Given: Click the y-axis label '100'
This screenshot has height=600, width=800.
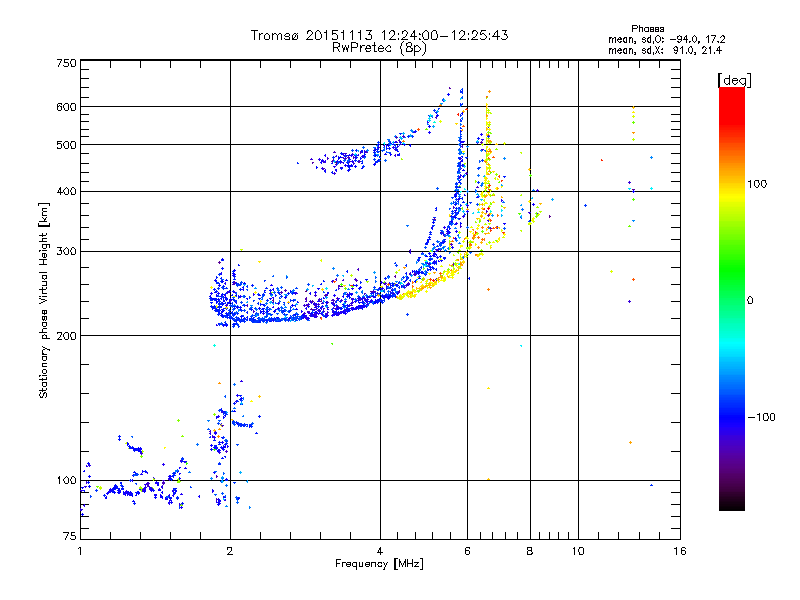Looking at the screenshot, I should click(67, 481).
